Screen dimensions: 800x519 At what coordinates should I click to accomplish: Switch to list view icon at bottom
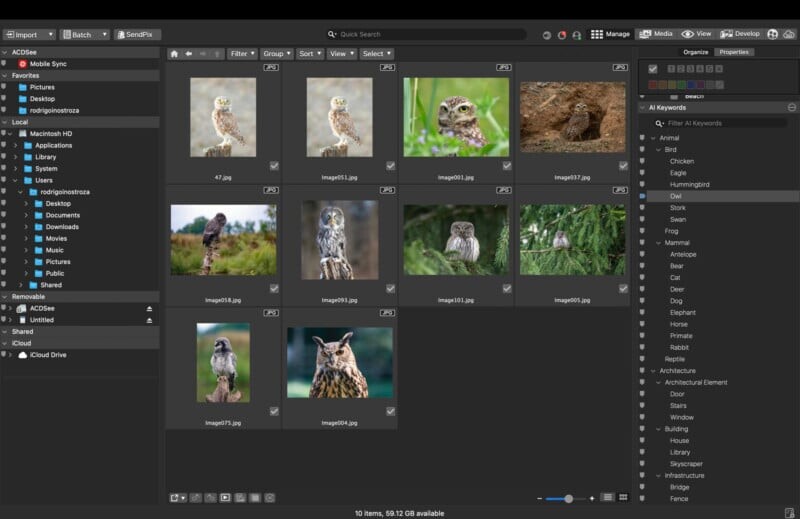(x=607, y=497)
